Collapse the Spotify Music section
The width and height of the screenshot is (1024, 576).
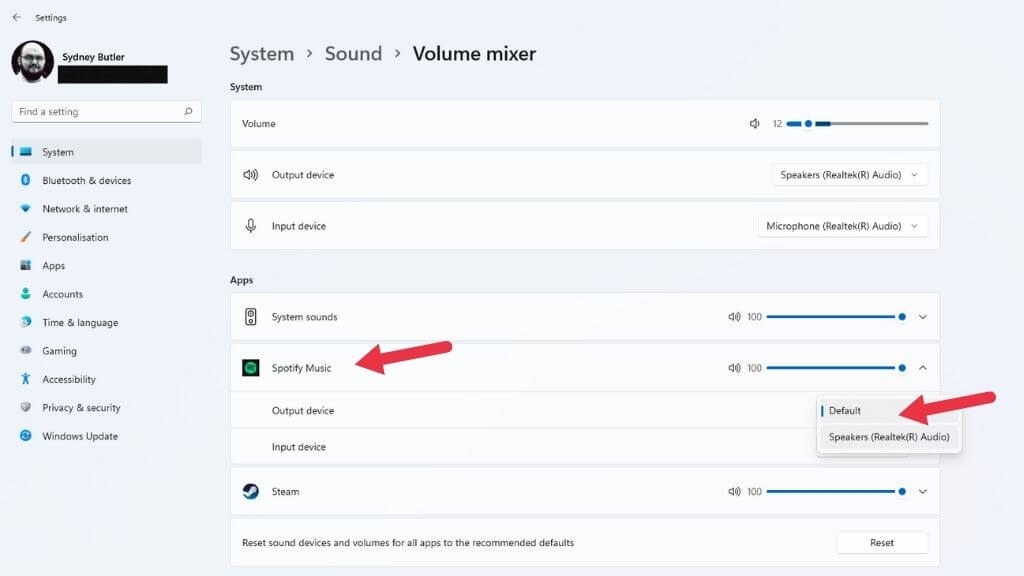922,368
